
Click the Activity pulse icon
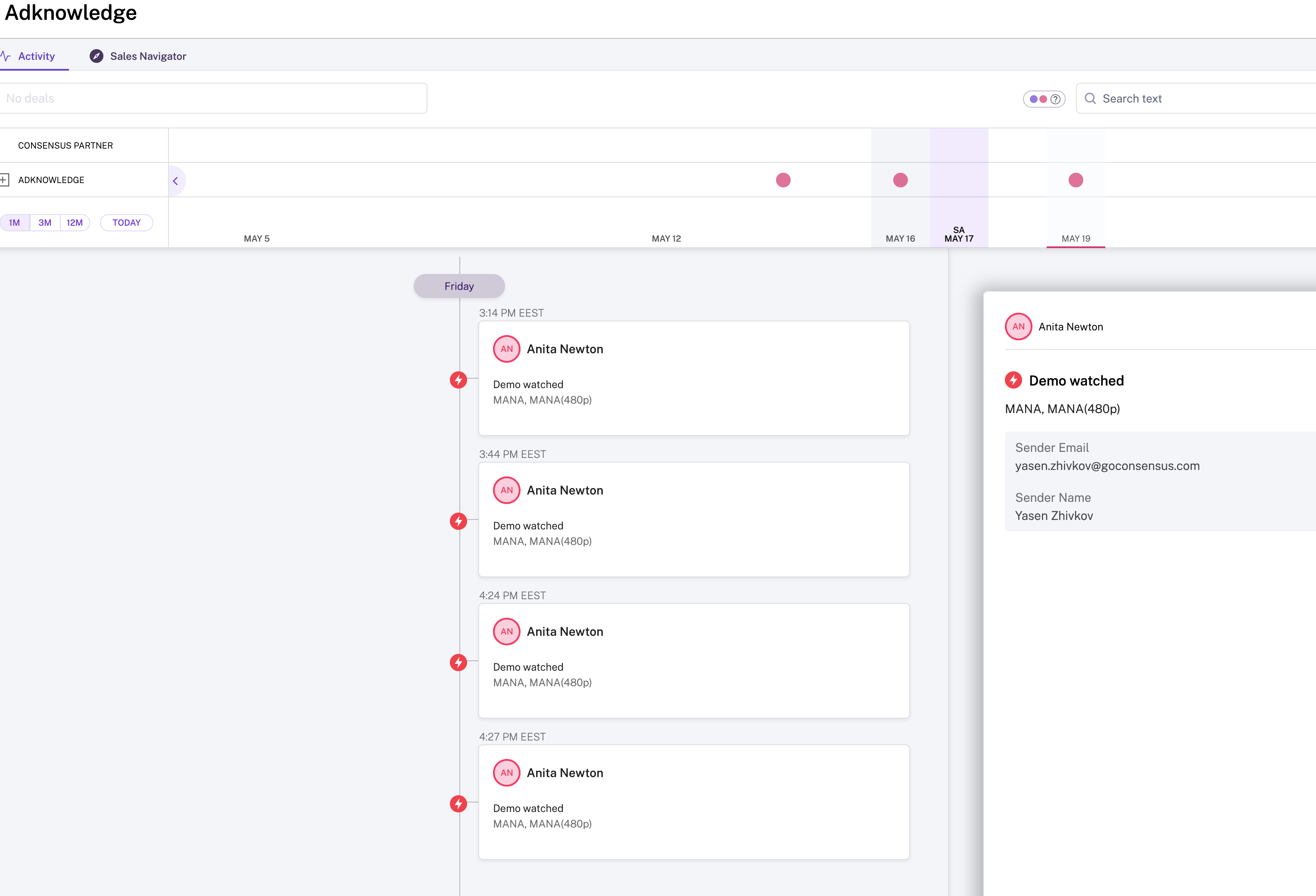(6, 56)
